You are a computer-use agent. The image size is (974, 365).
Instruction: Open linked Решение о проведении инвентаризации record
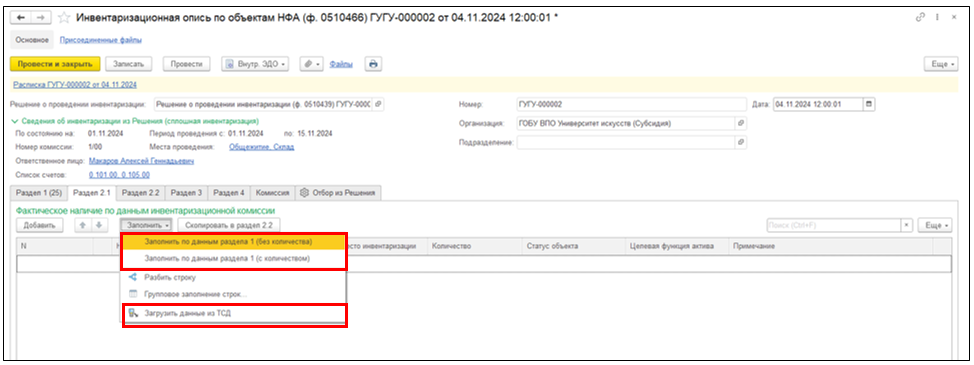pos(378,104)
